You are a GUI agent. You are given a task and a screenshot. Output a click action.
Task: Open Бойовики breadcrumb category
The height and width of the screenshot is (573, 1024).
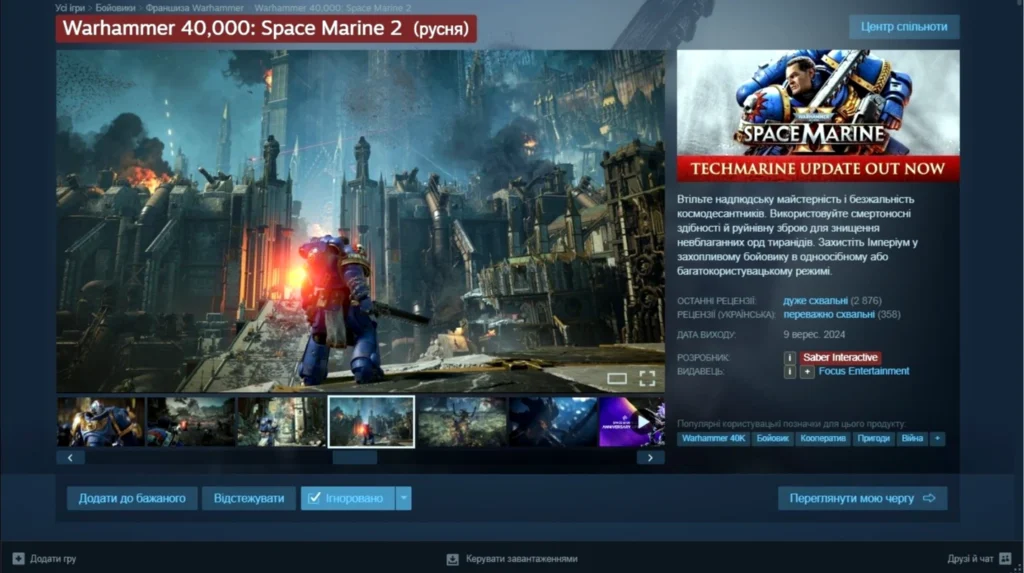pyautogui.click(x=115, y=8)
